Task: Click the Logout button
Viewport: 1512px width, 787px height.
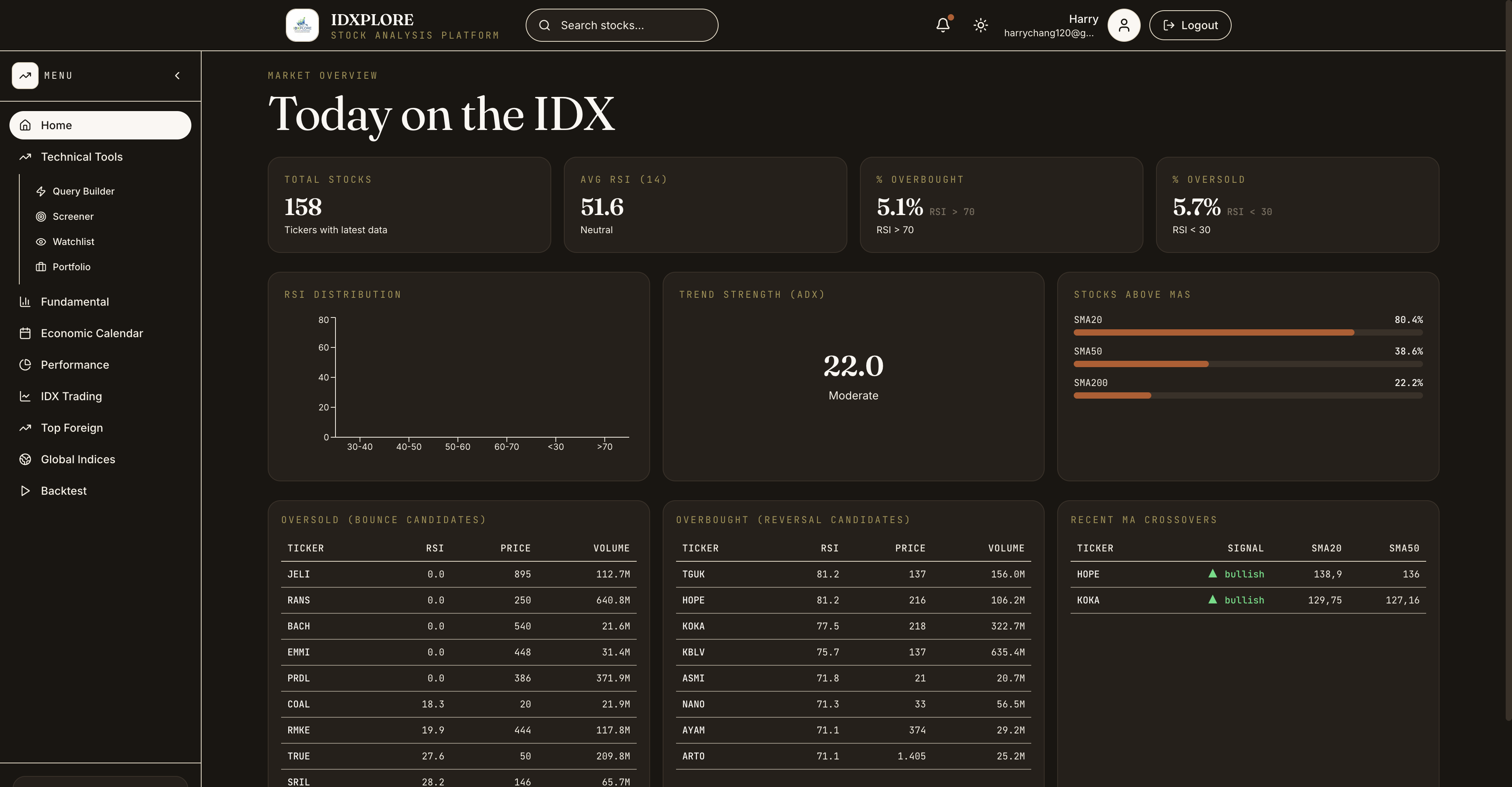Action: 1190,25
